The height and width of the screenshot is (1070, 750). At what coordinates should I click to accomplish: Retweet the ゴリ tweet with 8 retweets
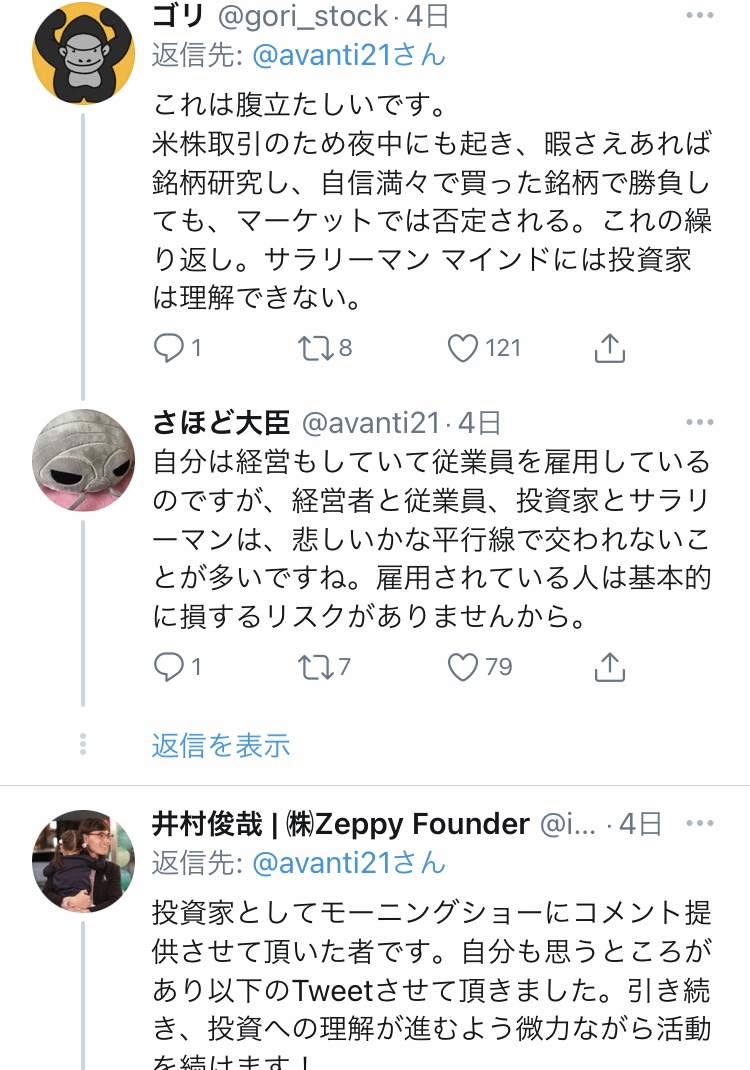tap(314, 347)
